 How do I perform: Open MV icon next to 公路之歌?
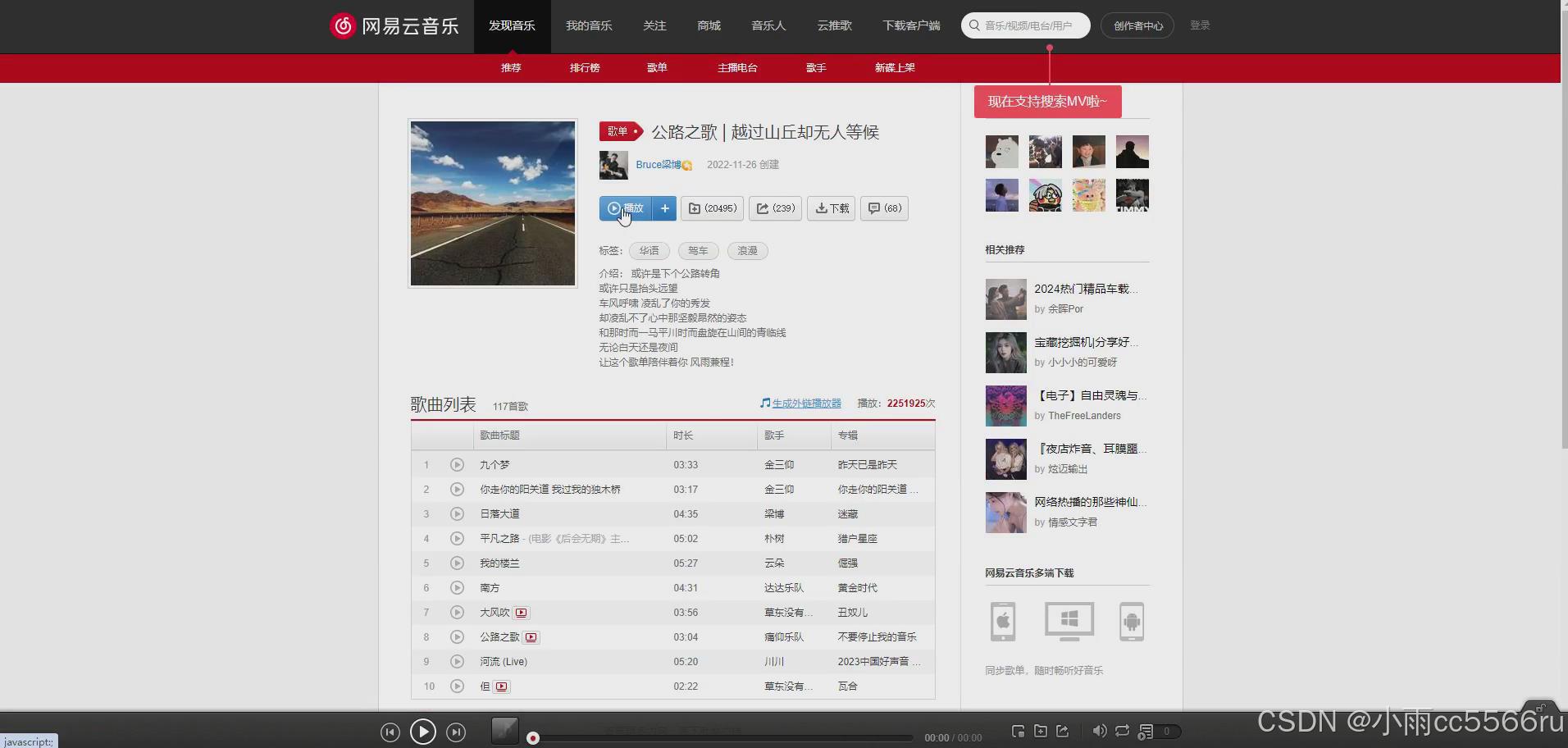tap(531, 637)
